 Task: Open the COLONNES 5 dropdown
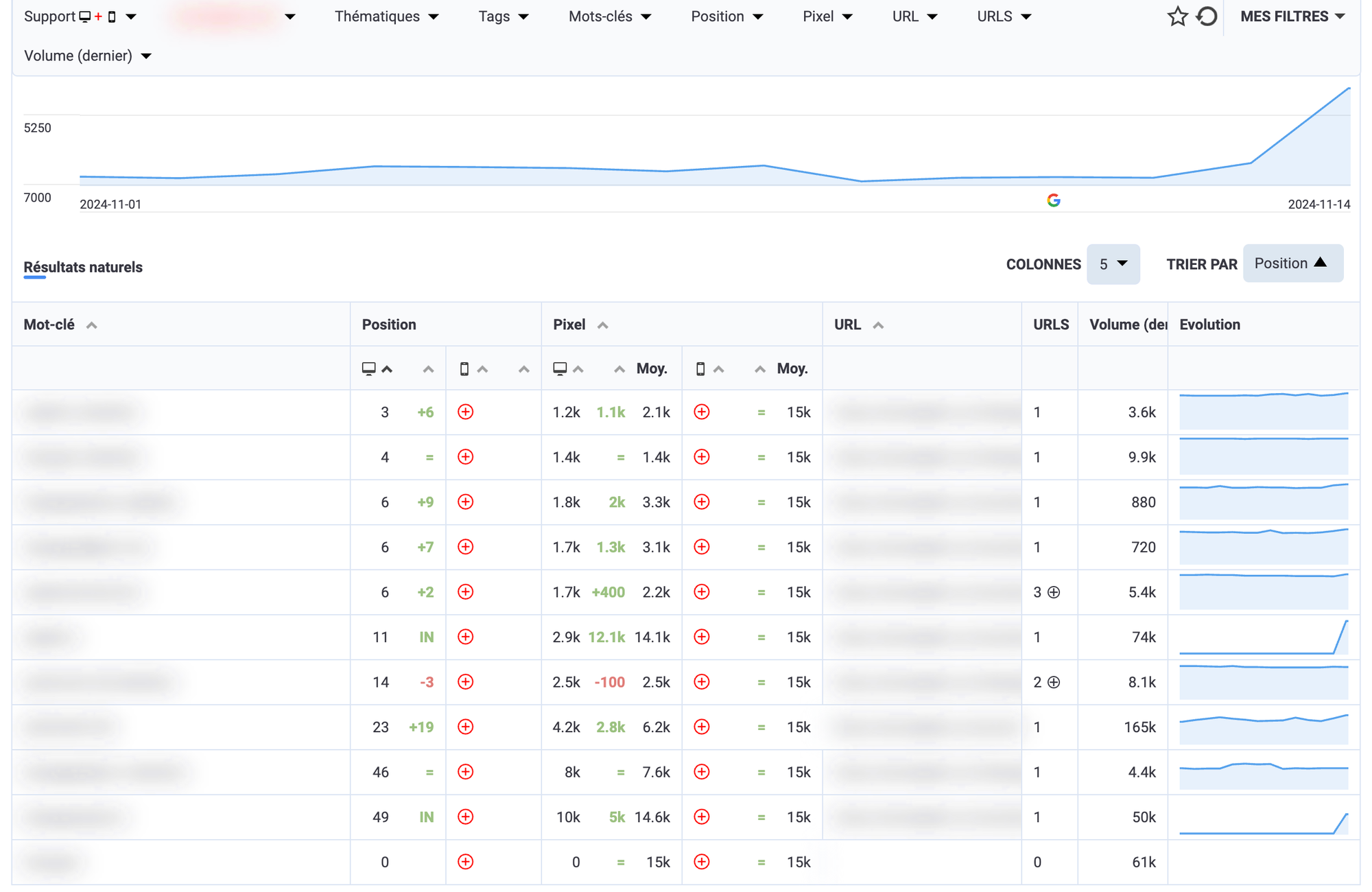point(1113,264)
